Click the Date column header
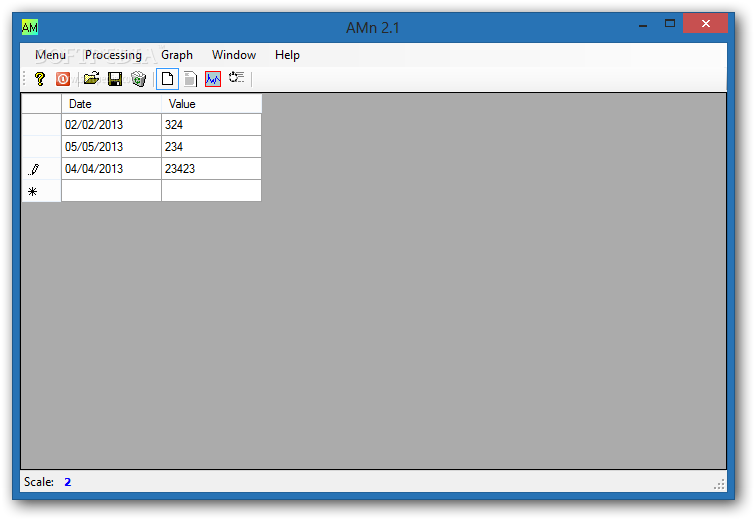This screenshot has width=755, height=520. point(111,104)
